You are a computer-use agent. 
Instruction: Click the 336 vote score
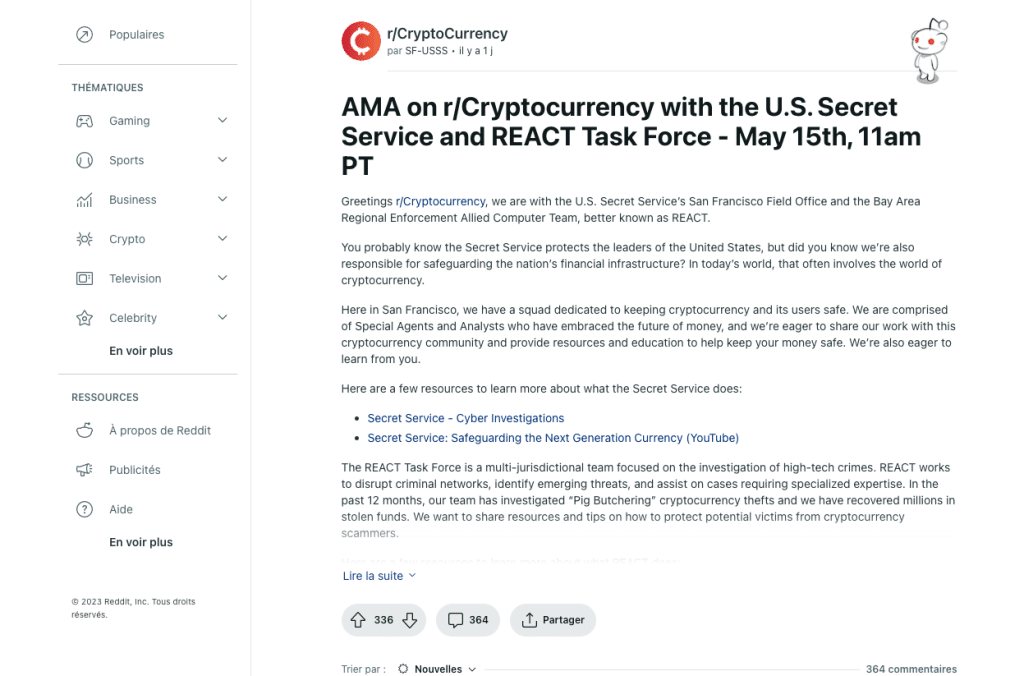click(383, 620)
